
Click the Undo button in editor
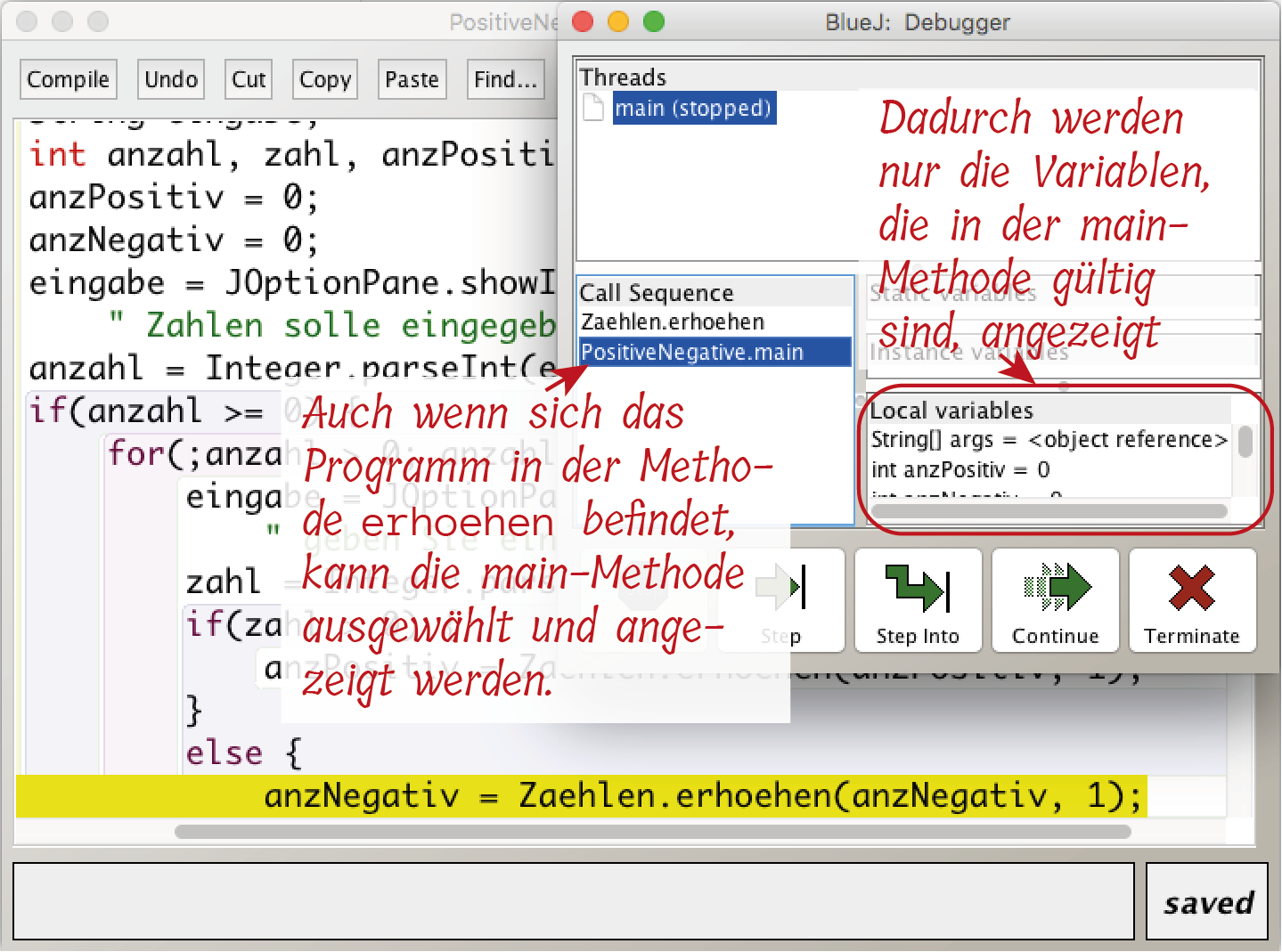pos(171,80)
